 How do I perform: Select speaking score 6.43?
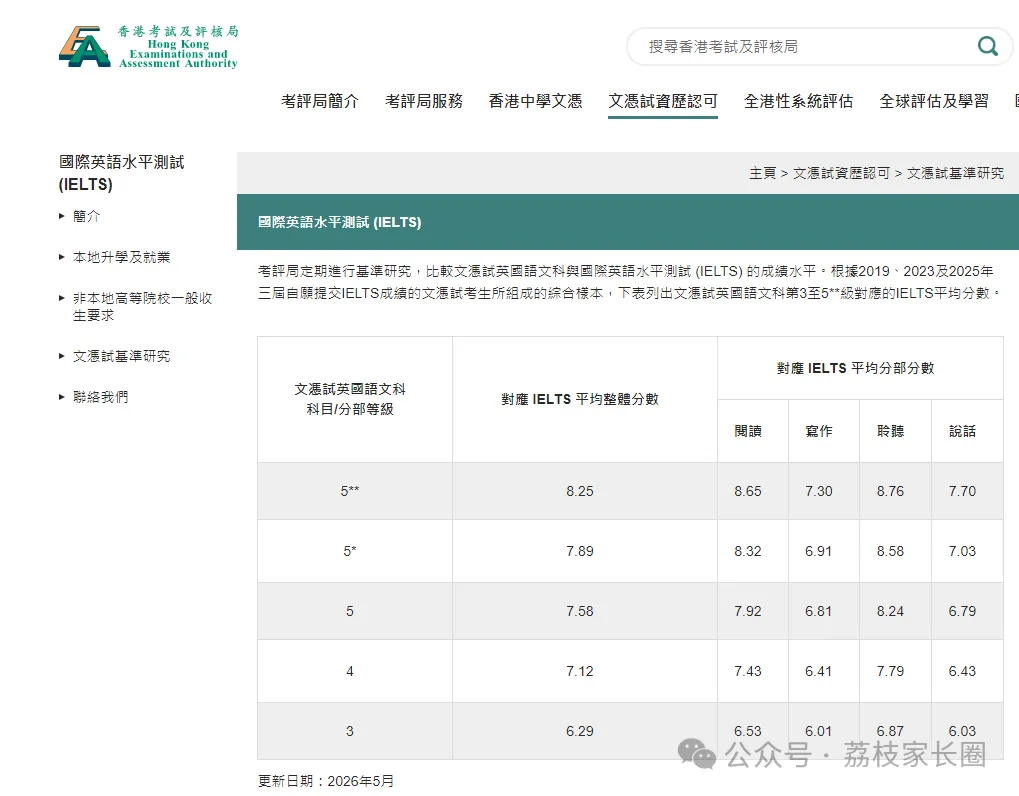[x=962, y=671]
